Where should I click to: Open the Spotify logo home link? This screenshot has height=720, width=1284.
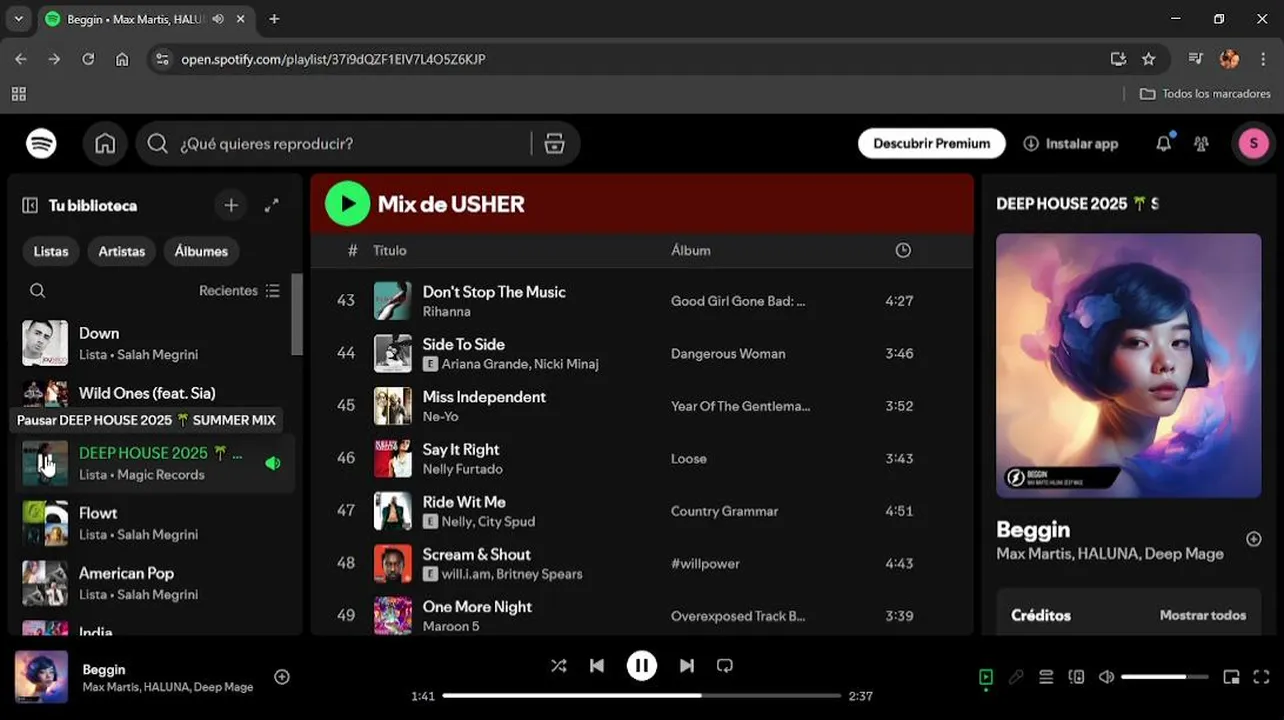[x=41, y=144]
